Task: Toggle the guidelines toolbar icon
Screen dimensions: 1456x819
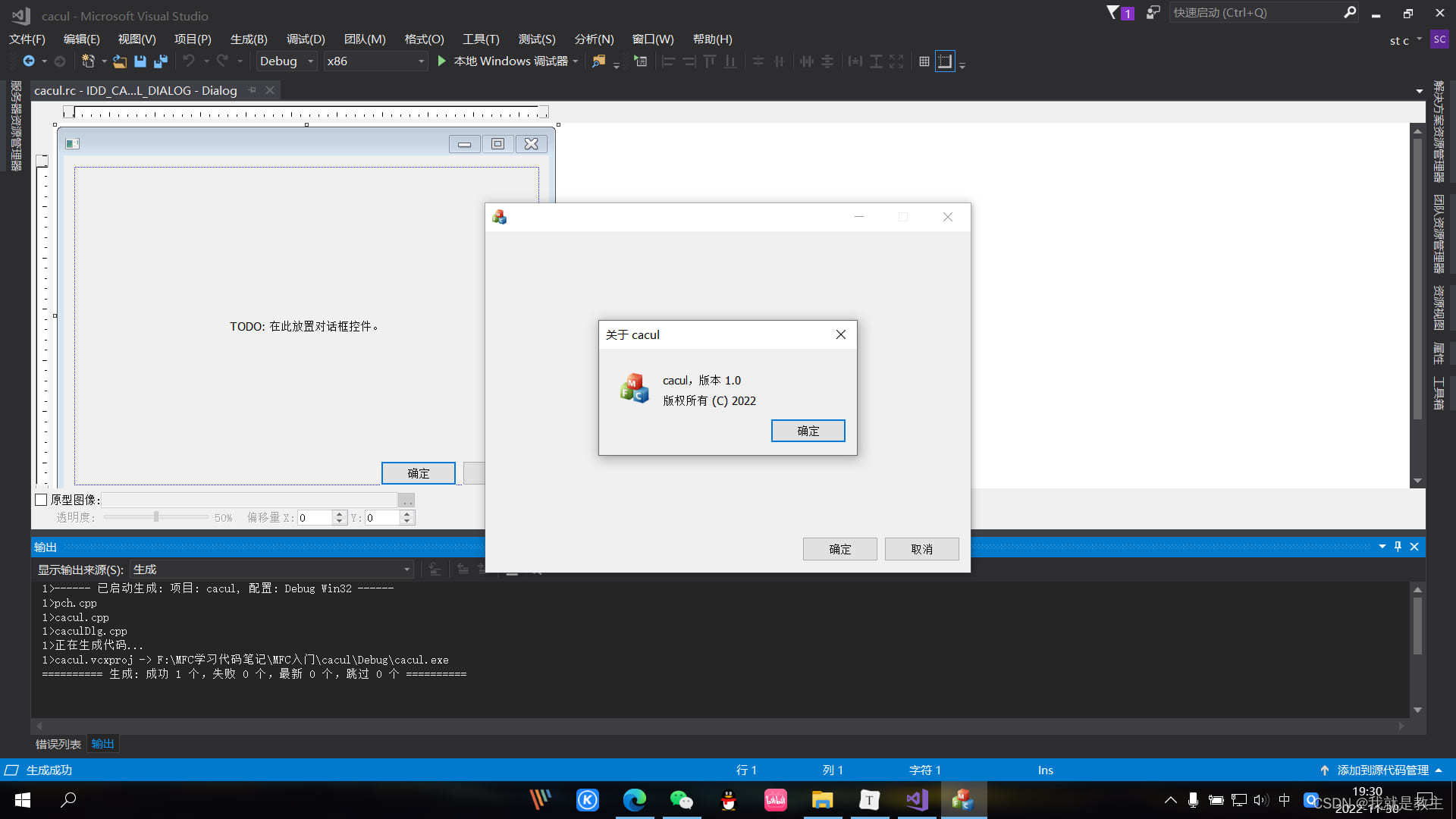Action: (944, 61)
